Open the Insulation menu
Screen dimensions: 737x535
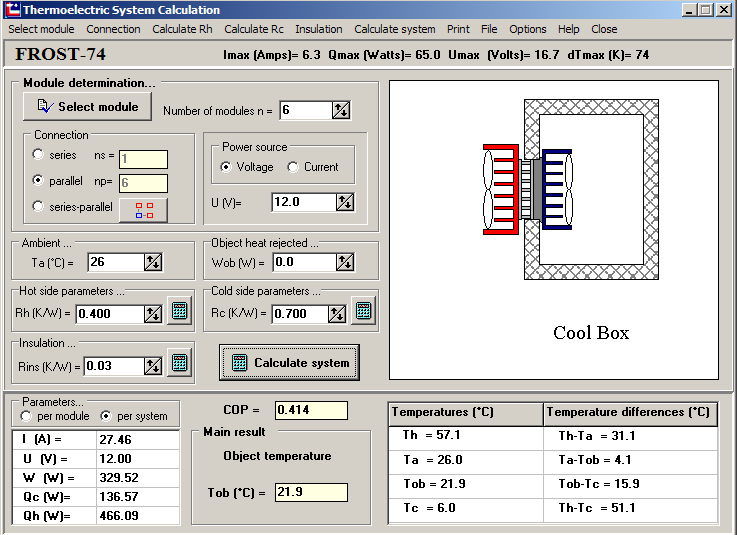pos(318,29)
